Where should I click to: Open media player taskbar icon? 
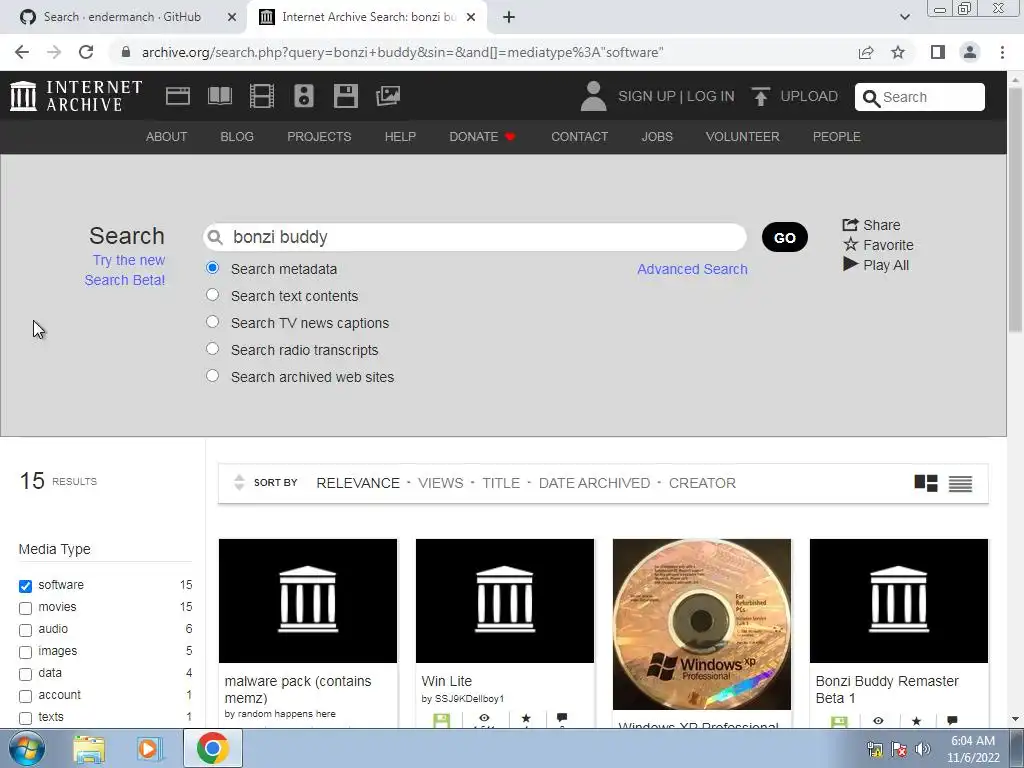[149, 749]
